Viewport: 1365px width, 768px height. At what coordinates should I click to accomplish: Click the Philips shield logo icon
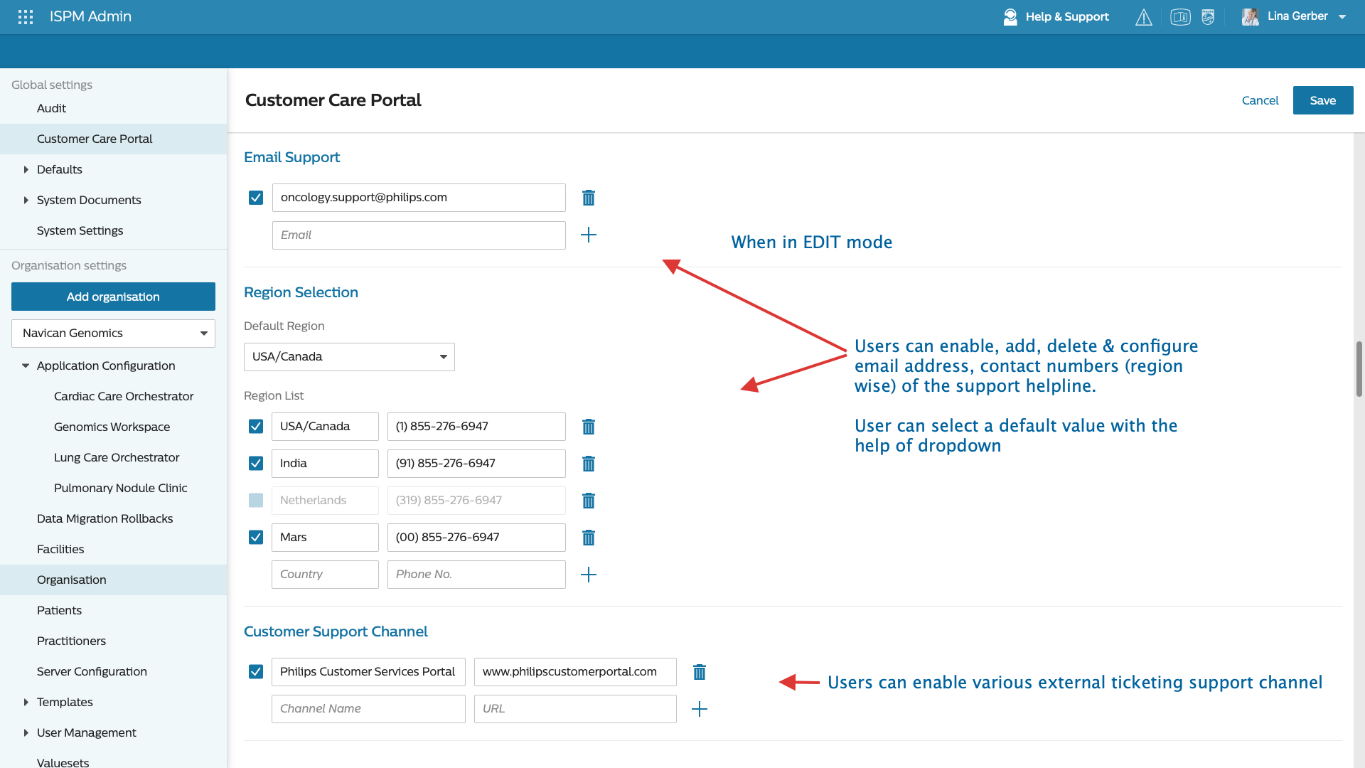(1208, 17)
